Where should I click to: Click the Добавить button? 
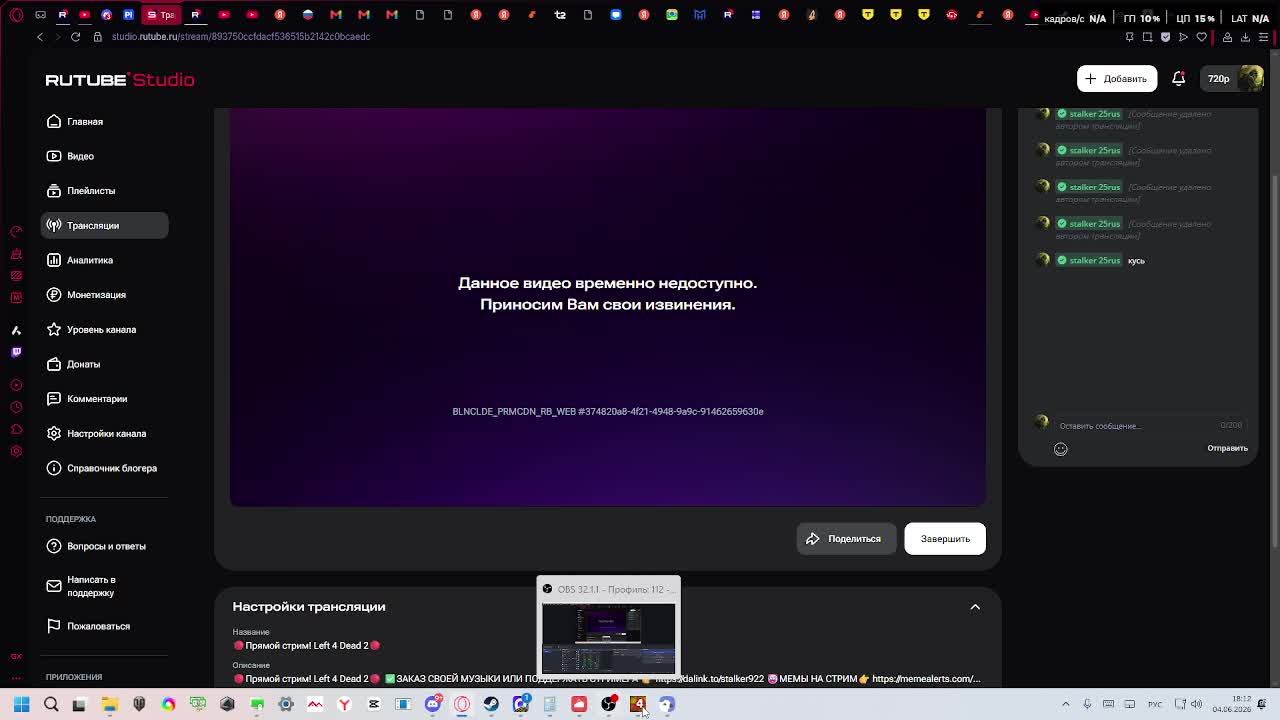click(x=1117, y=78)
